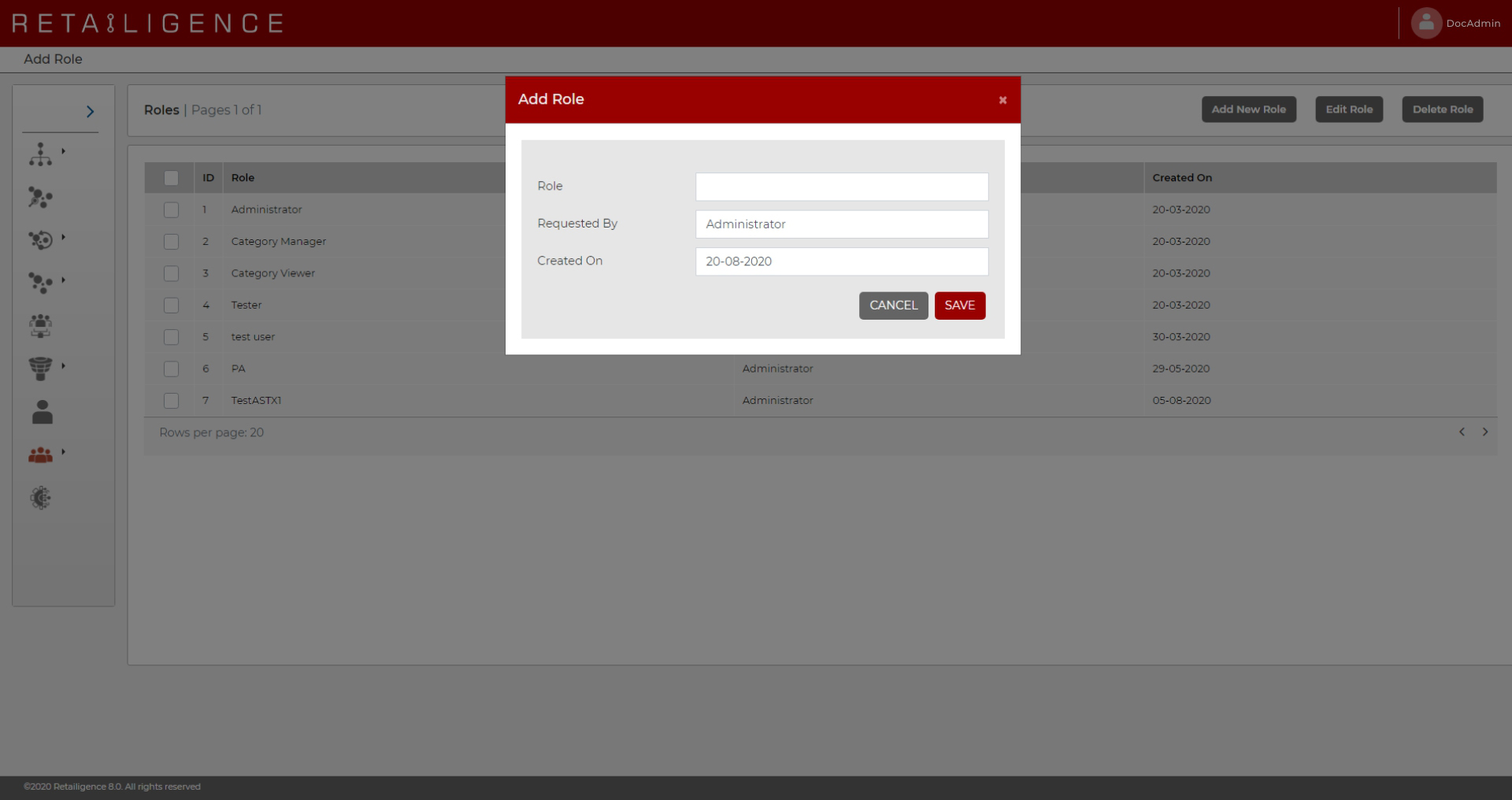Click the Requested By field
This screenshot has width=1512, height=800.
coord(841,224)
